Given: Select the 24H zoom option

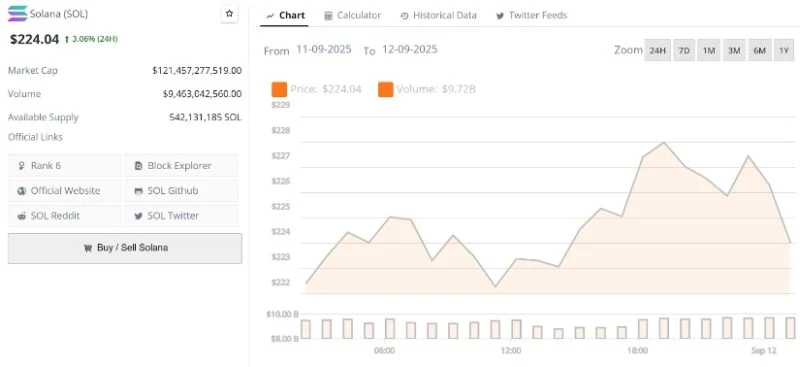Looking at the screenshot, I should [x=658, y=51].
